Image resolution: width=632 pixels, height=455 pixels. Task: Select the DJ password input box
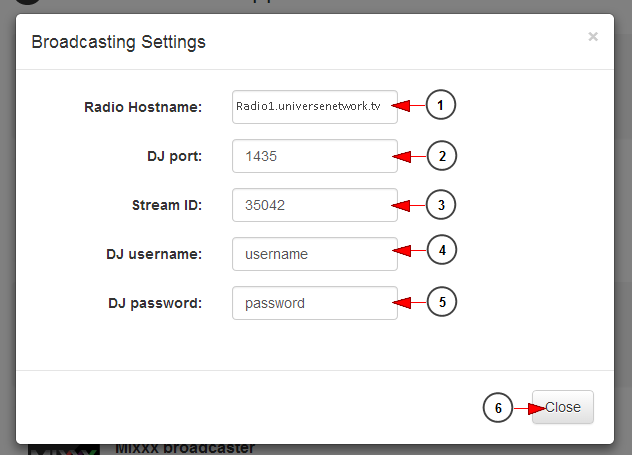click(315, 303)
